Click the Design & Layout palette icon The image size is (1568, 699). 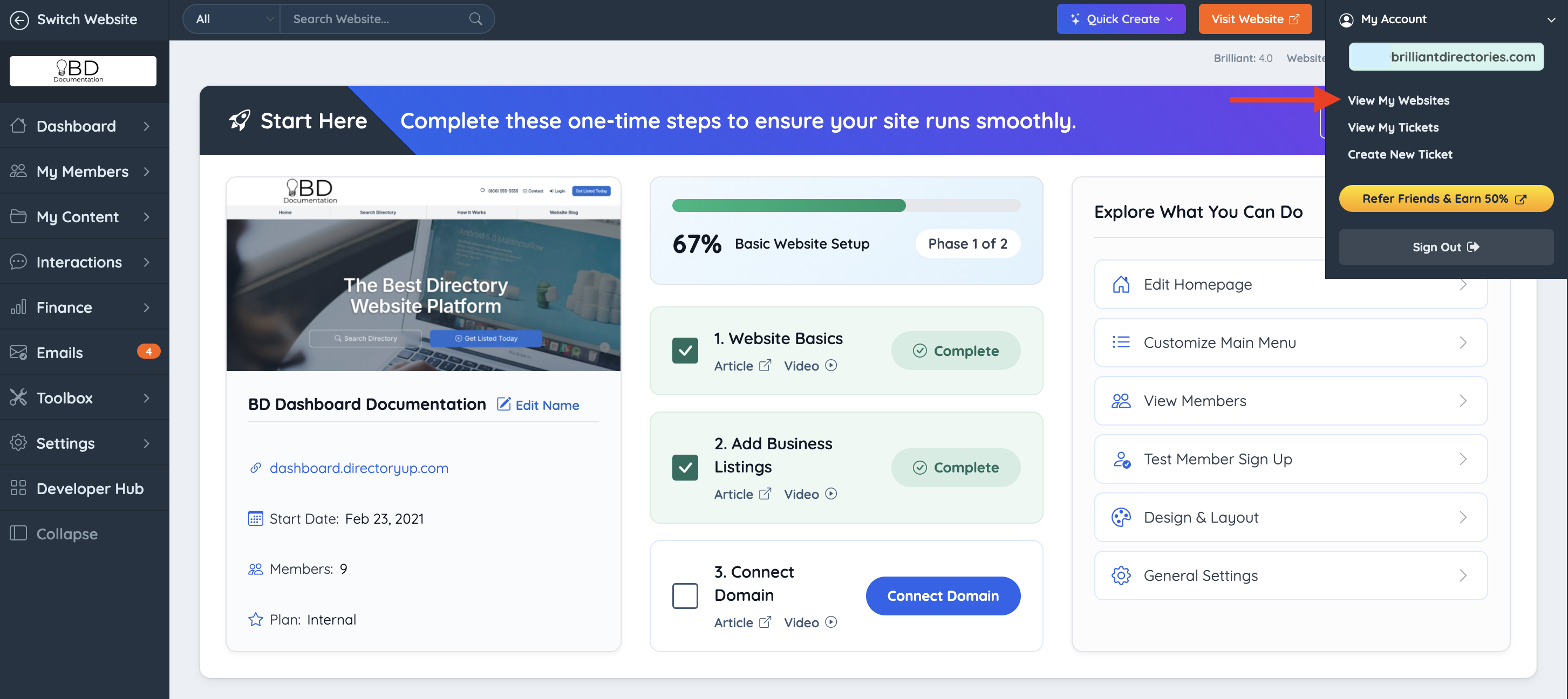pyautogui.click(x=1121, y=517)
